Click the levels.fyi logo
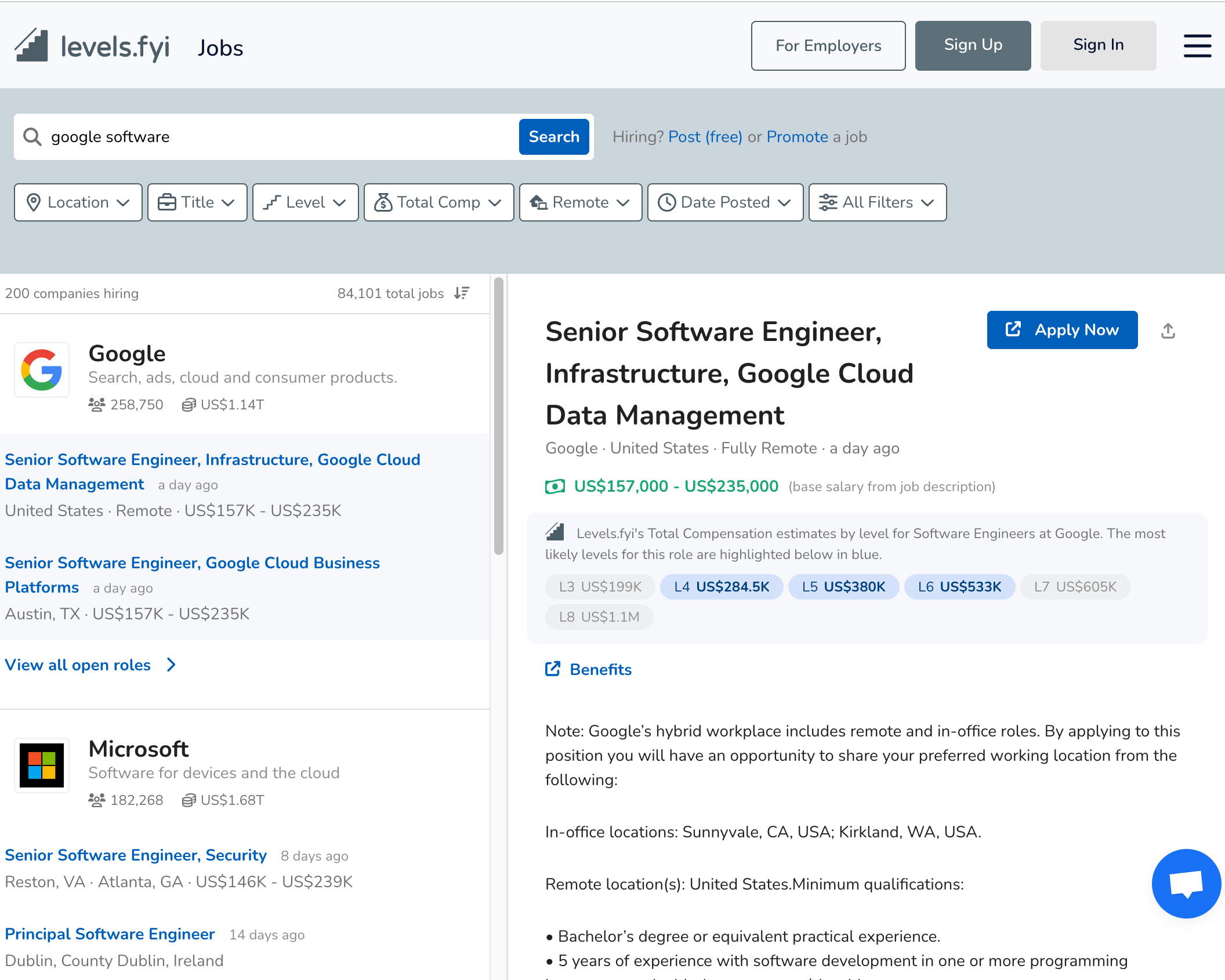 click(93, 46)
